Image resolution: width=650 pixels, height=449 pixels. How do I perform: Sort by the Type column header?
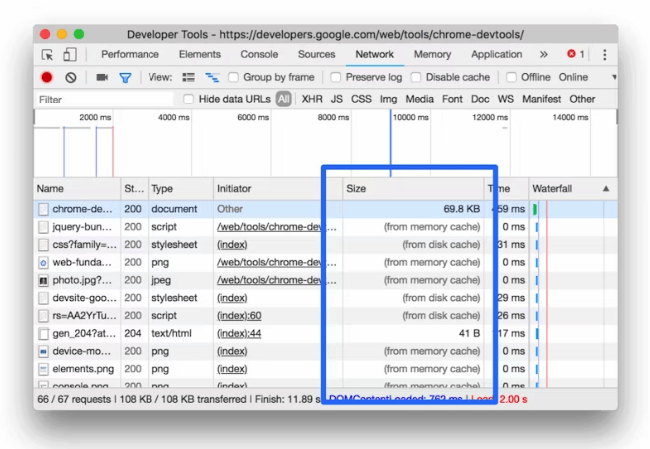(x=181, y=189)
